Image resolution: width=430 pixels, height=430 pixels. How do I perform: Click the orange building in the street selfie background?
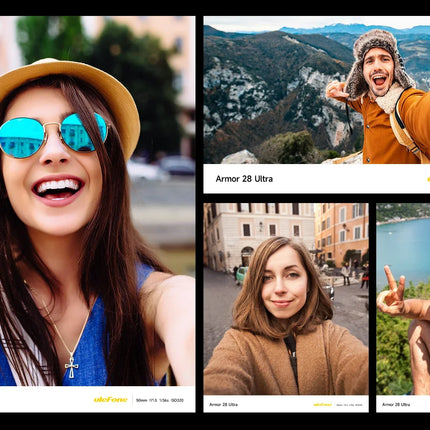[x=342, y=233]
